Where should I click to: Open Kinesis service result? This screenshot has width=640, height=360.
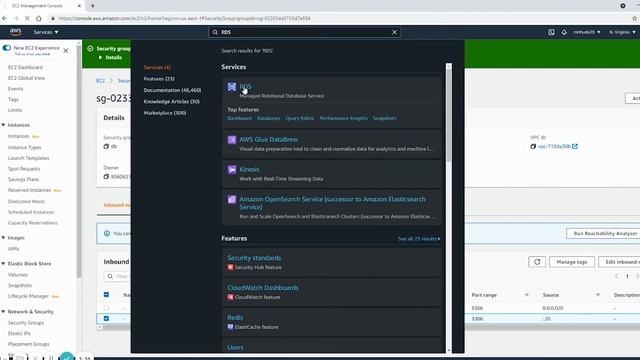(x=249, y=169)
